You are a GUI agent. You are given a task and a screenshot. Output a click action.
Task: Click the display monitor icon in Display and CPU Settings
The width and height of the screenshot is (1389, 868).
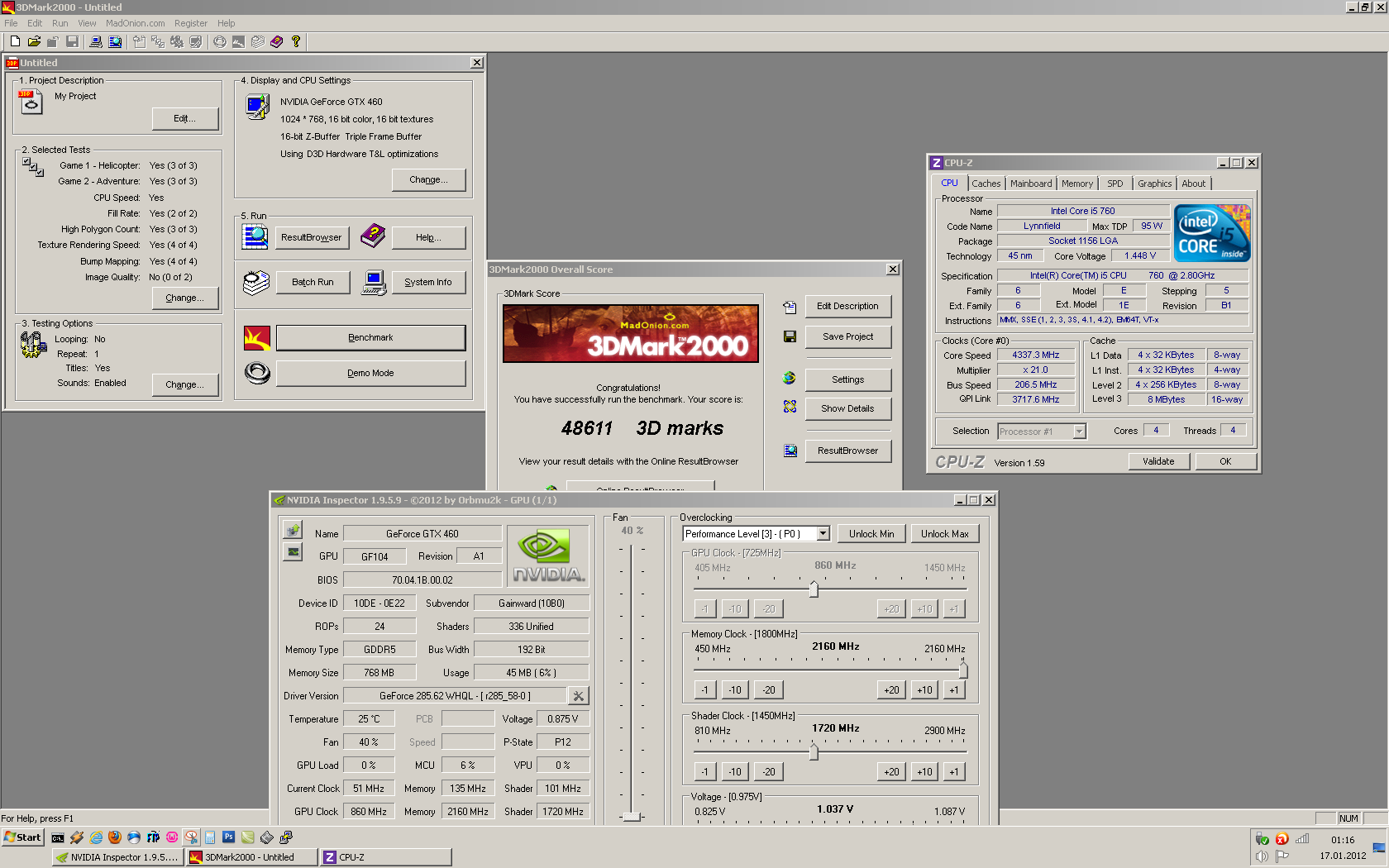click(257, 107)
